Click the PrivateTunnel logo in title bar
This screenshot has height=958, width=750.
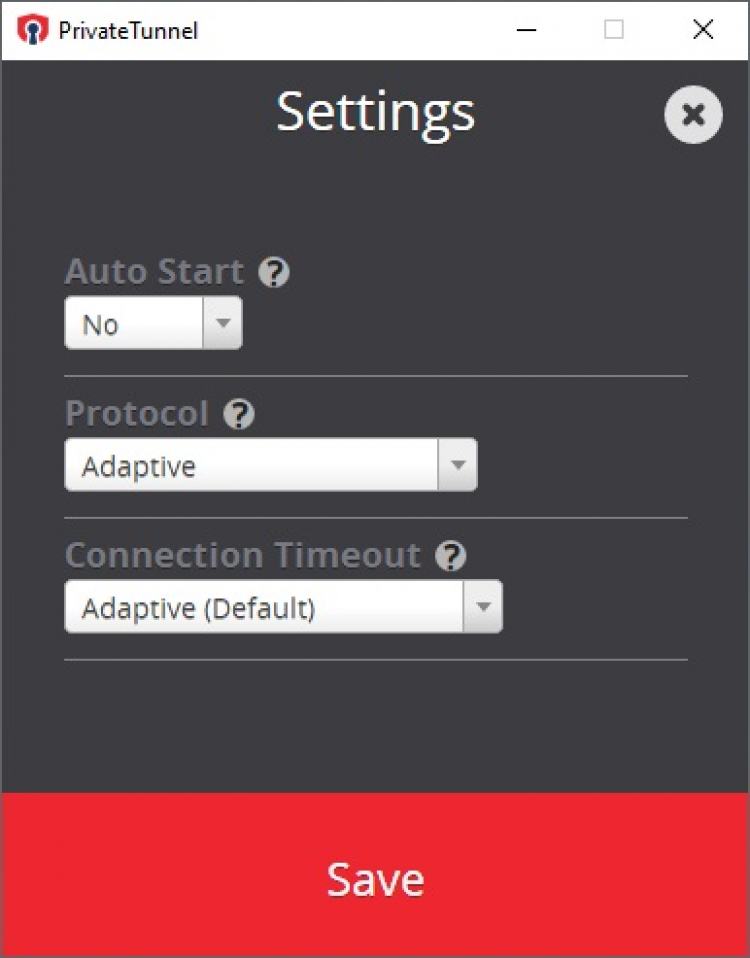33,30
